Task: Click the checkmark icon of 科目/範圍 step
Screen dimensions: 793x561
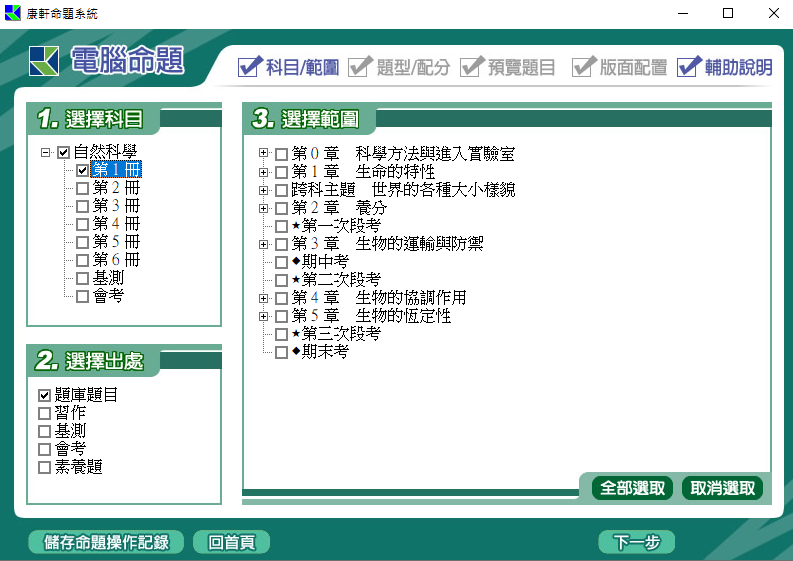Action: point(249,67)
